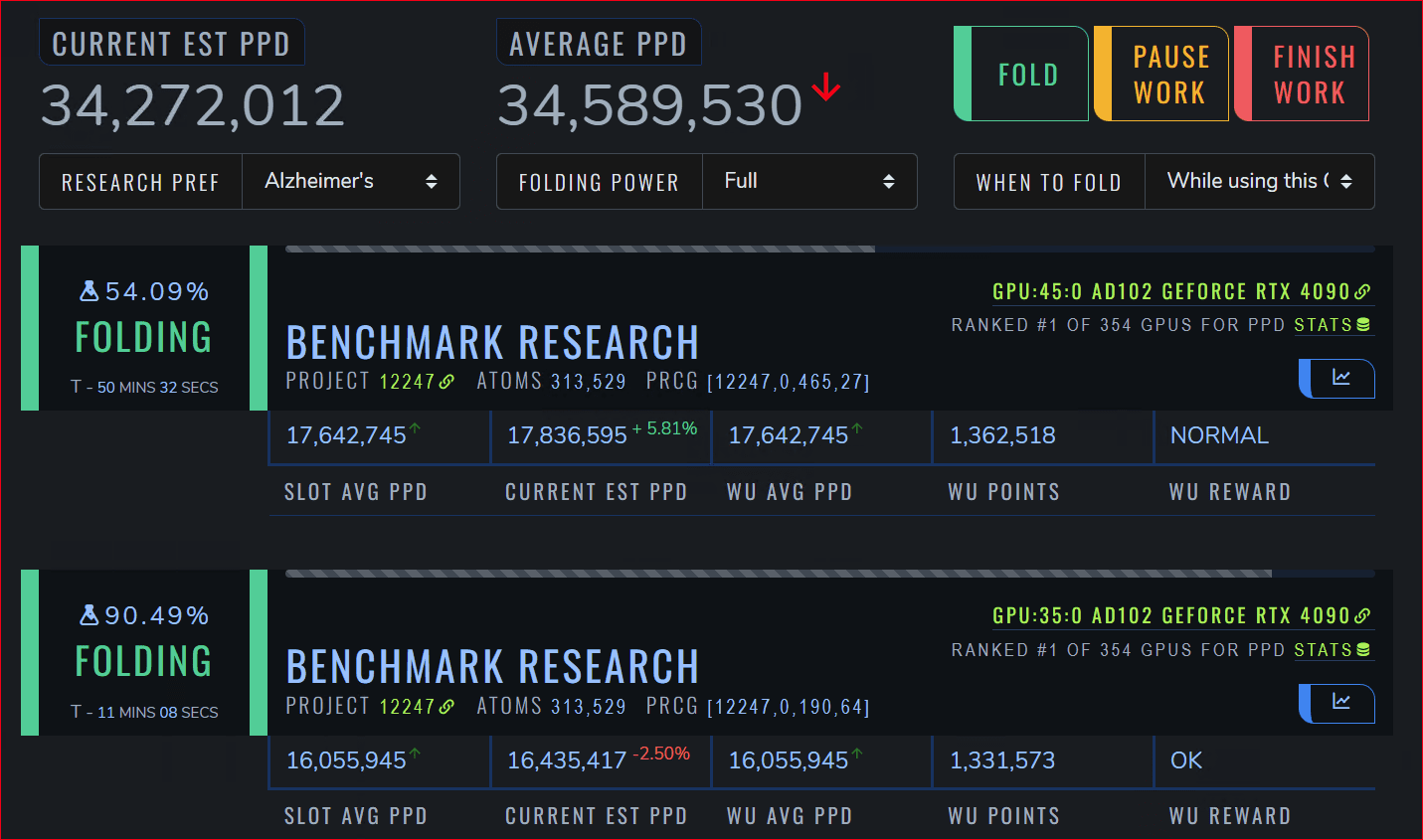Expand the Folding Power selector

(x=808, y=181)
